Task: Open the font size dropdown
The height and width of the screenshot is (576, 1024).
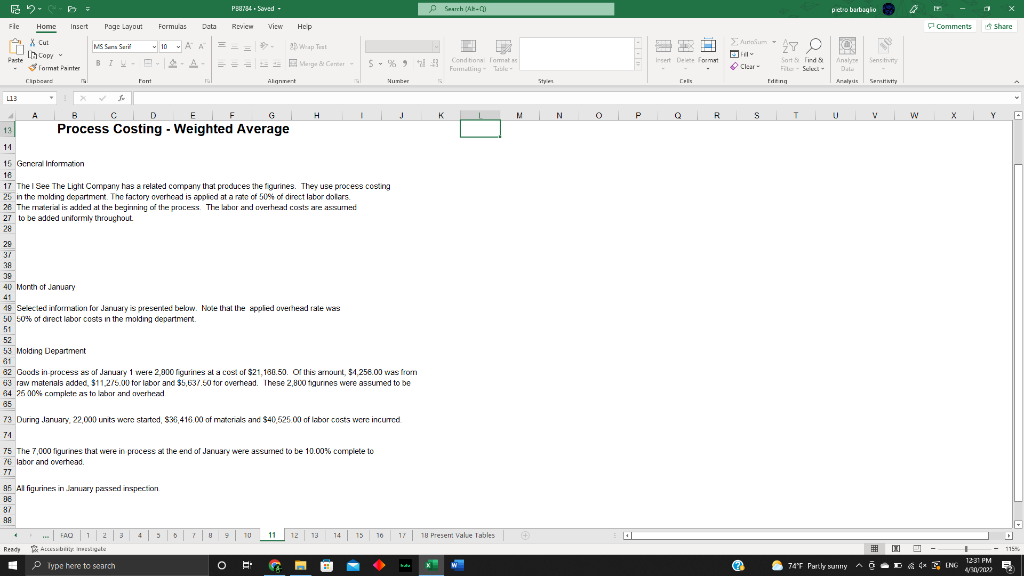Action: tap(178, 46)
